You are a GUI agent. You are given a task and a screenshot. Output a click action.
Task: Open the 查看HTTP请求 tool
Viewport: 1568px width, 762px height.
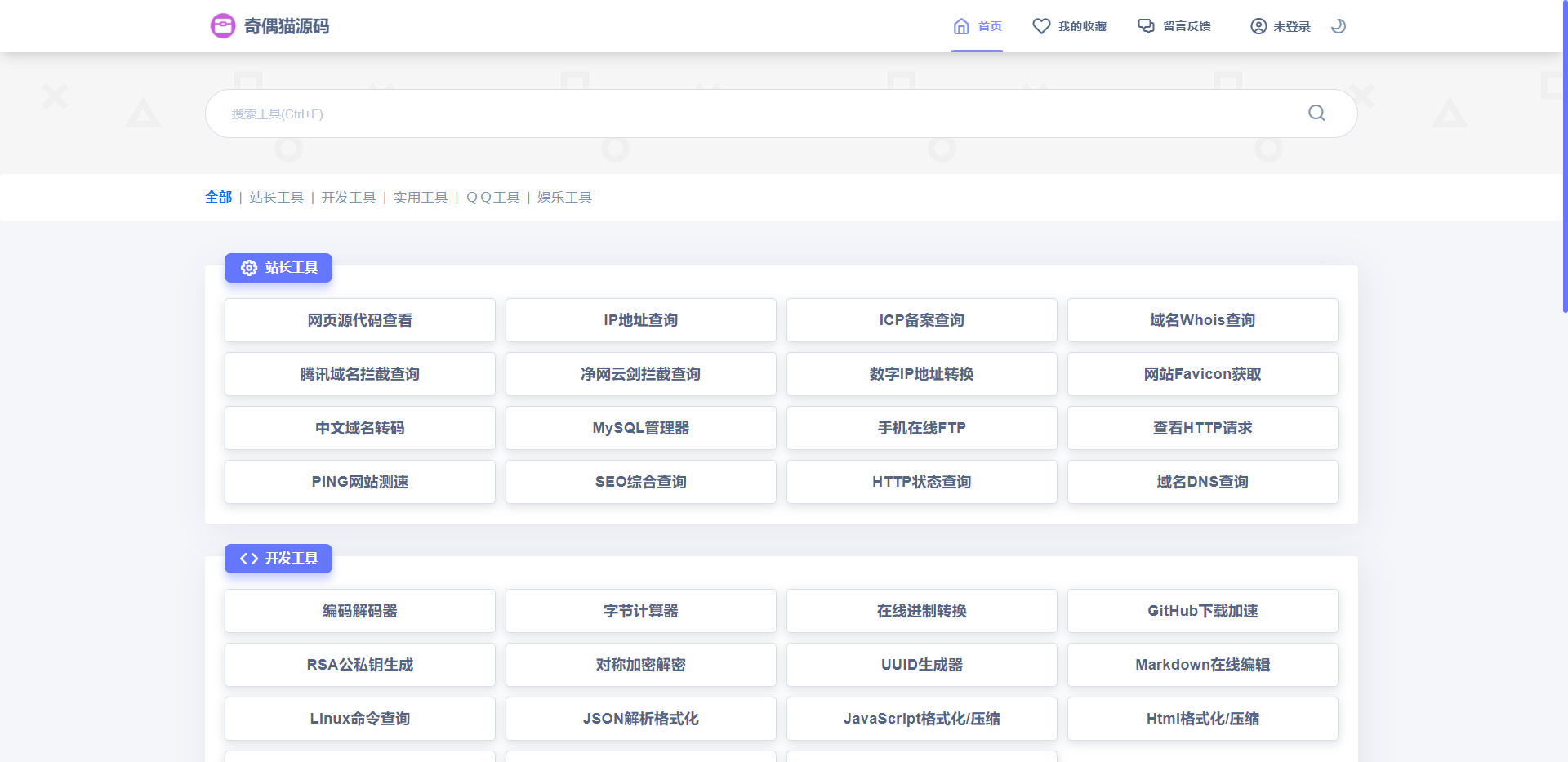1203,428
